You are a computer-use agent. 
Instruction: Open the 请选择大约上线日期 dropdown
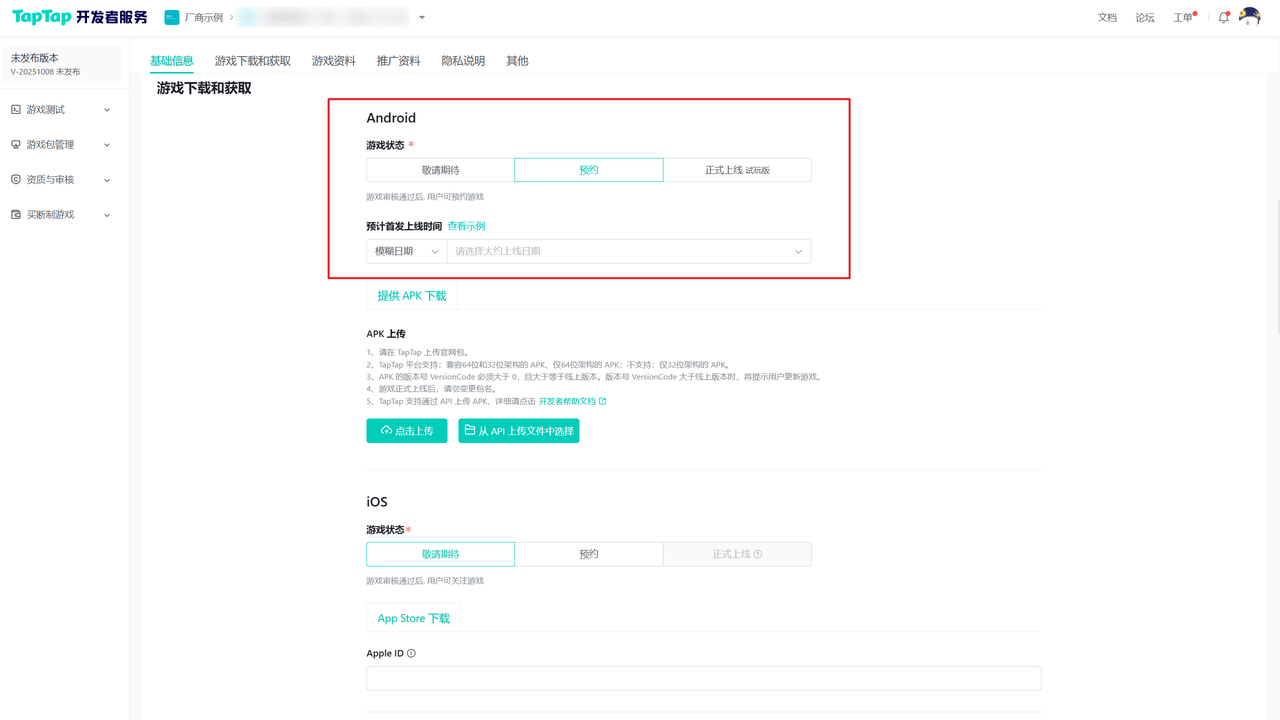[629, 251]
